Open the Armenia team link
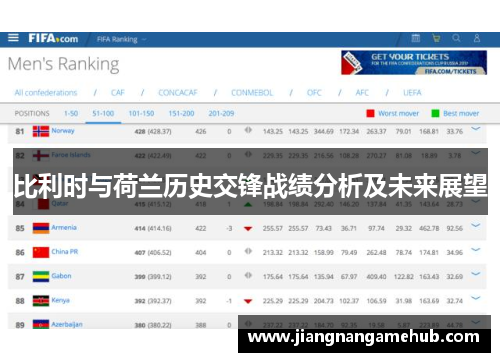500x362 pixels. tap(64, 227)
